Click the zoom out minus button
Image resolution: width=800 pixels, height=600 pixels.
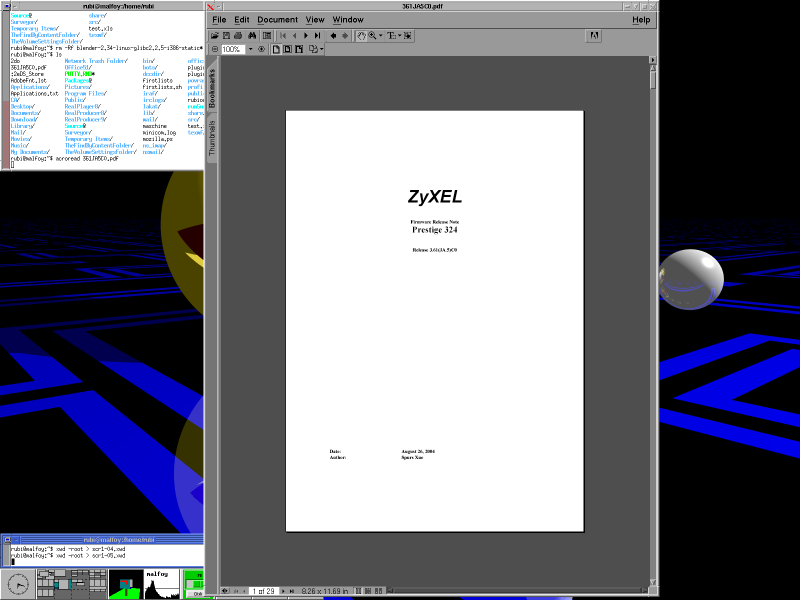pos(215,49)
